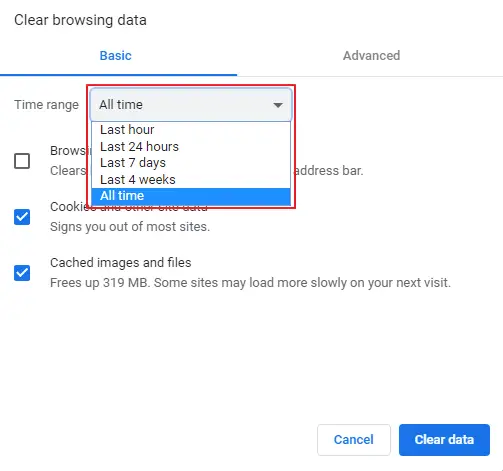Uncheck Cached images and files checkbox
The image size is (503, 471).
22,273
